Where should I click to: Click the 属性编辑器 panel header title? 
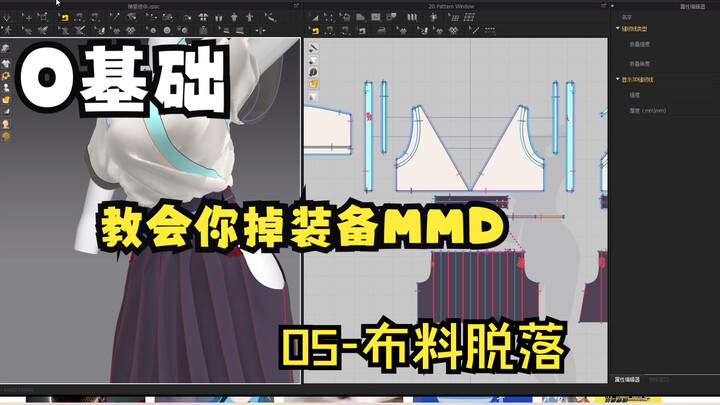[x=692, y=6]
